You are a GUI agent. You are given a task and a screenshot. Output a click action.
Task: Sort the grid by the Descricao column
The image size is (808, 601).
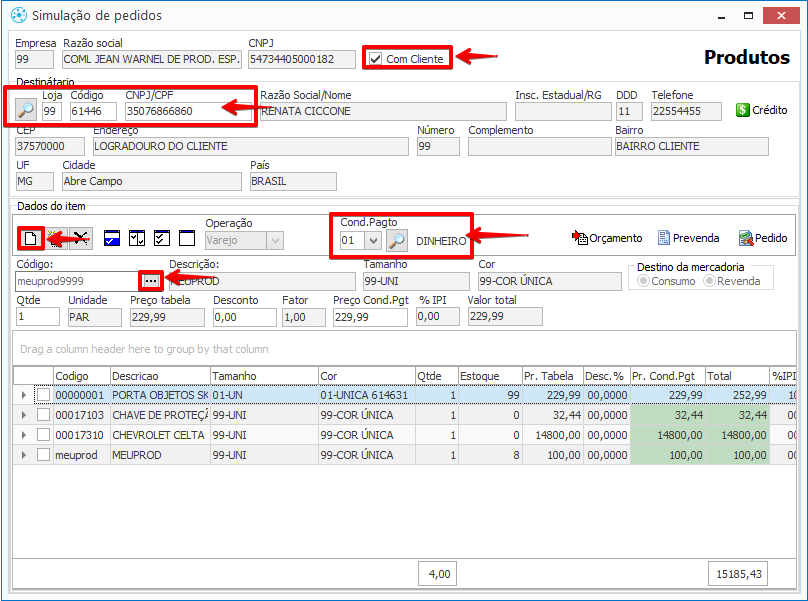tap(160, 376)
